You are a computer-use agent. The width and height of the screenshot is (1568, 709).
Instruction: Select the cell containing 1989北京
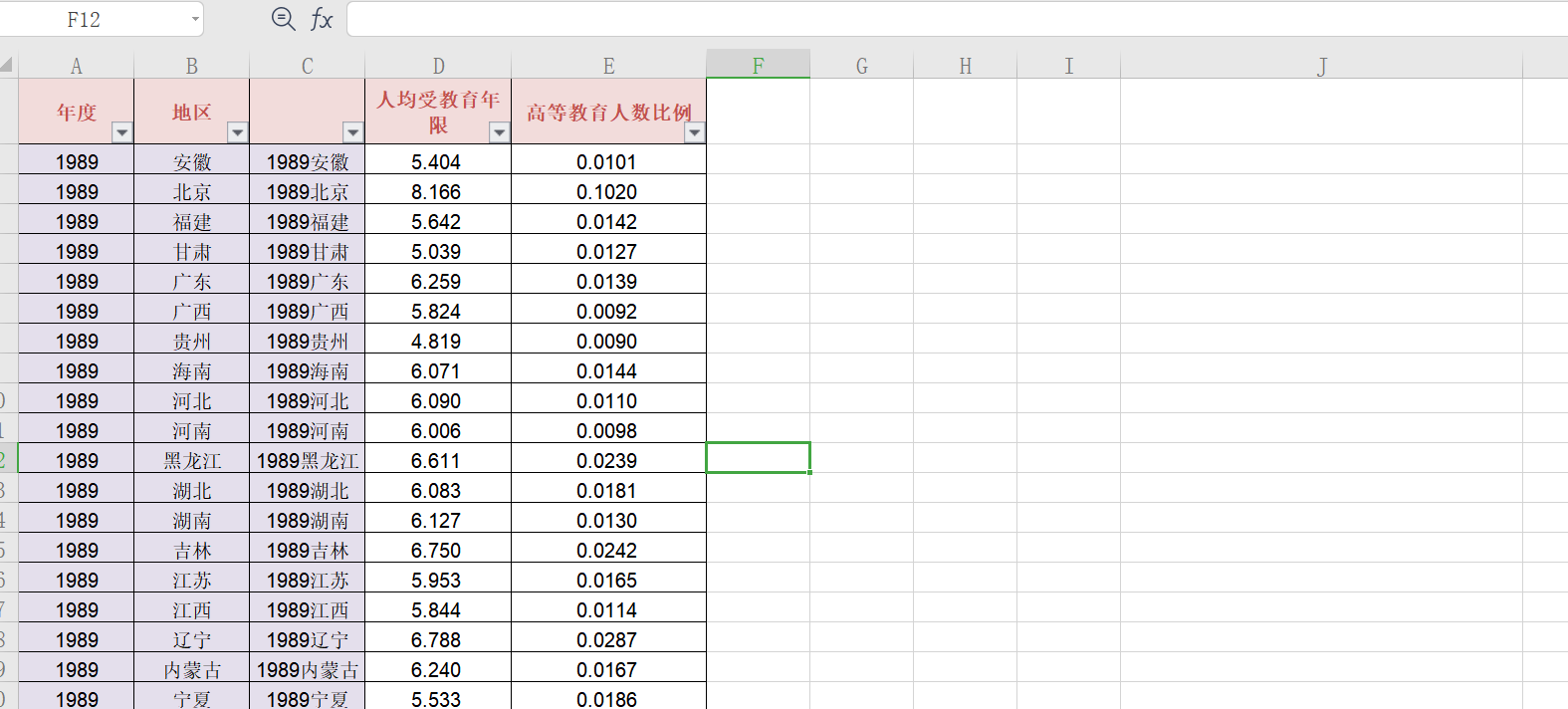308,191
